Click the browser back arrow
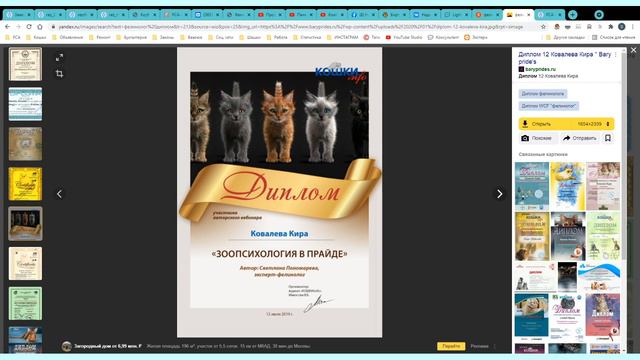This screenshot has height=360, width=640. click(8, 27)
